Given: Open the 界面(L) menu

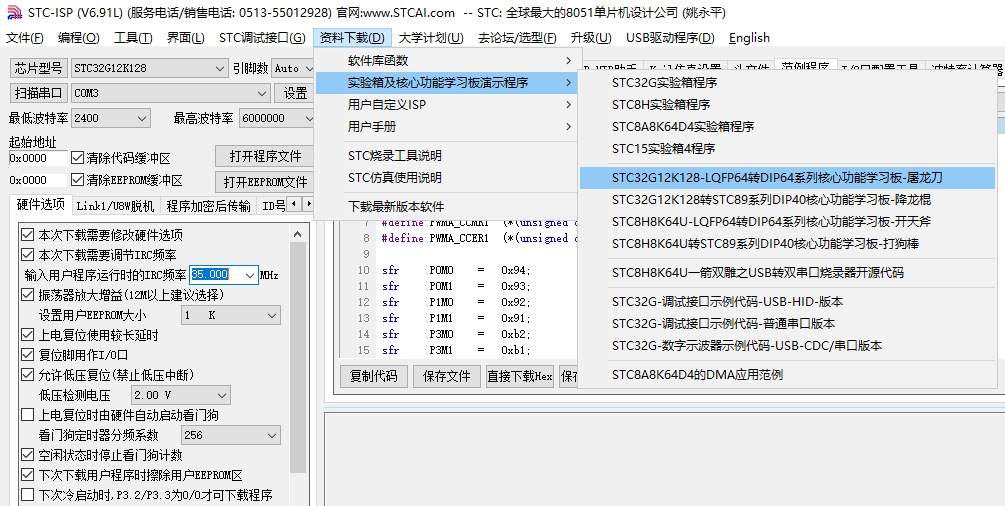Looking at the screenshot, I should pos(186,38).
